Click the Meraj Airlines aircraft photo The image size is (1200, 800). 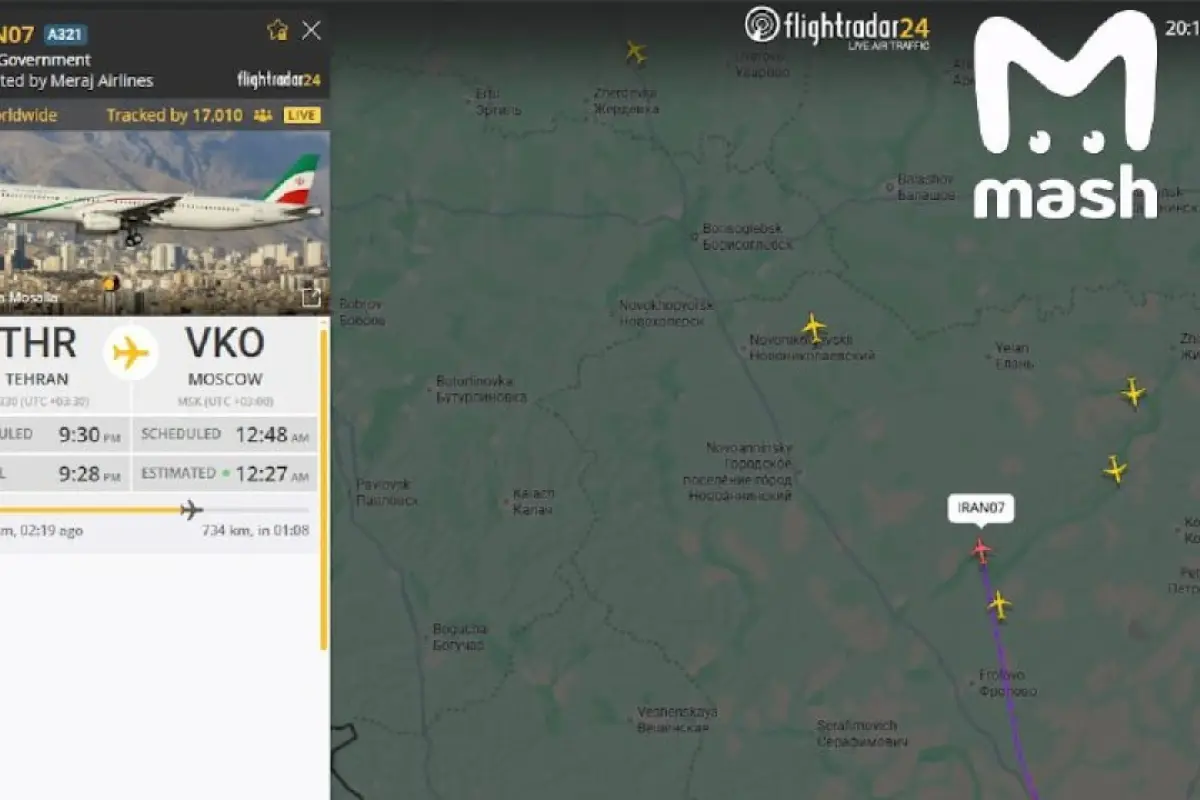coord(164,223)
